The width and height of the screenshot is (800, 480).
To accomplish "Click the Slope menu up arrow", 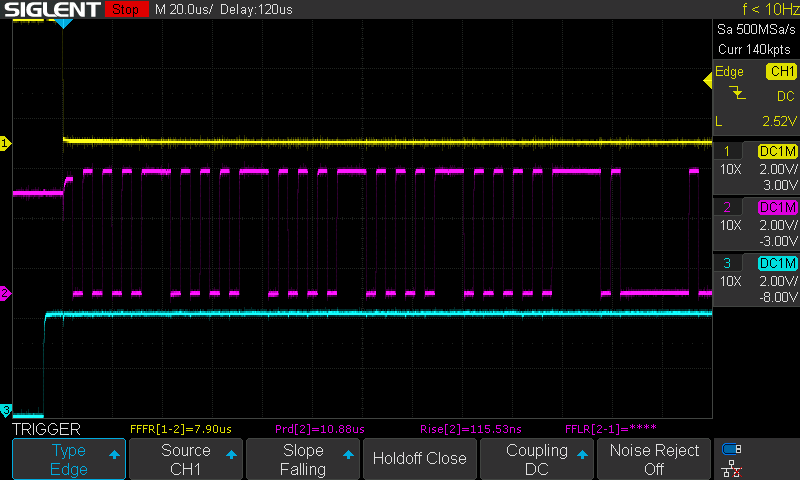I will pos(348,454).
